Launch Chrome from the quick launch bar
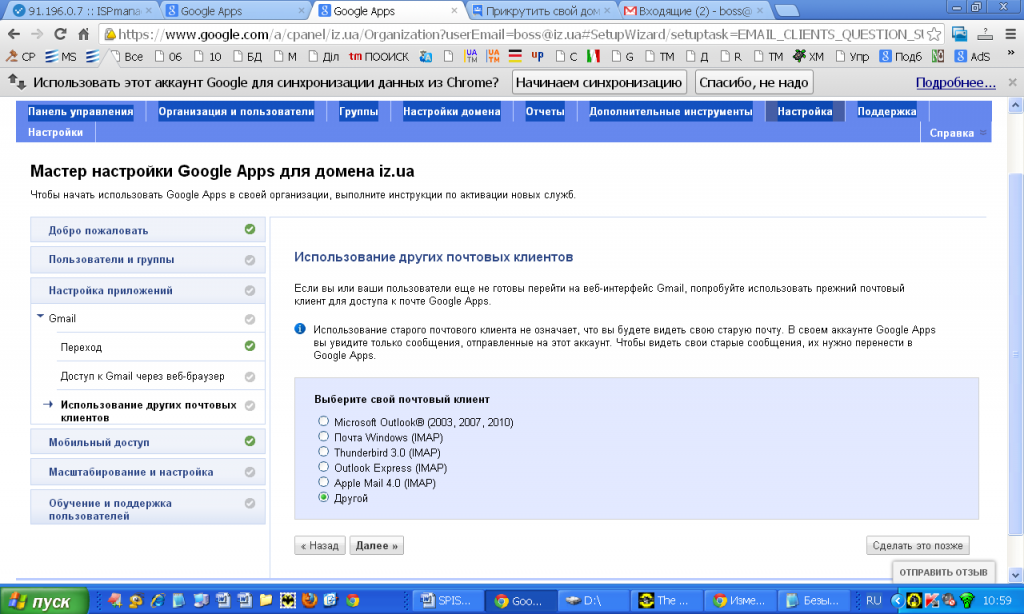 (353, 600)
